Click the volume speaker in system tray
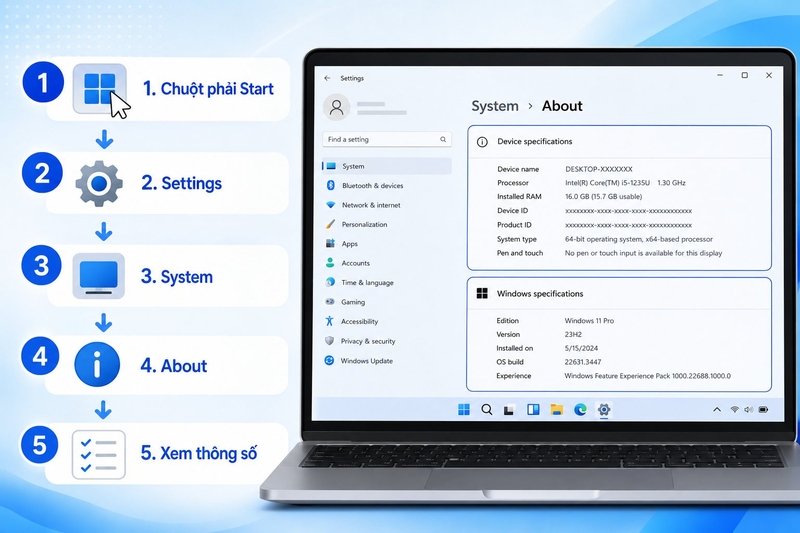This screenshot has width=800, height=533. point(748,410)
